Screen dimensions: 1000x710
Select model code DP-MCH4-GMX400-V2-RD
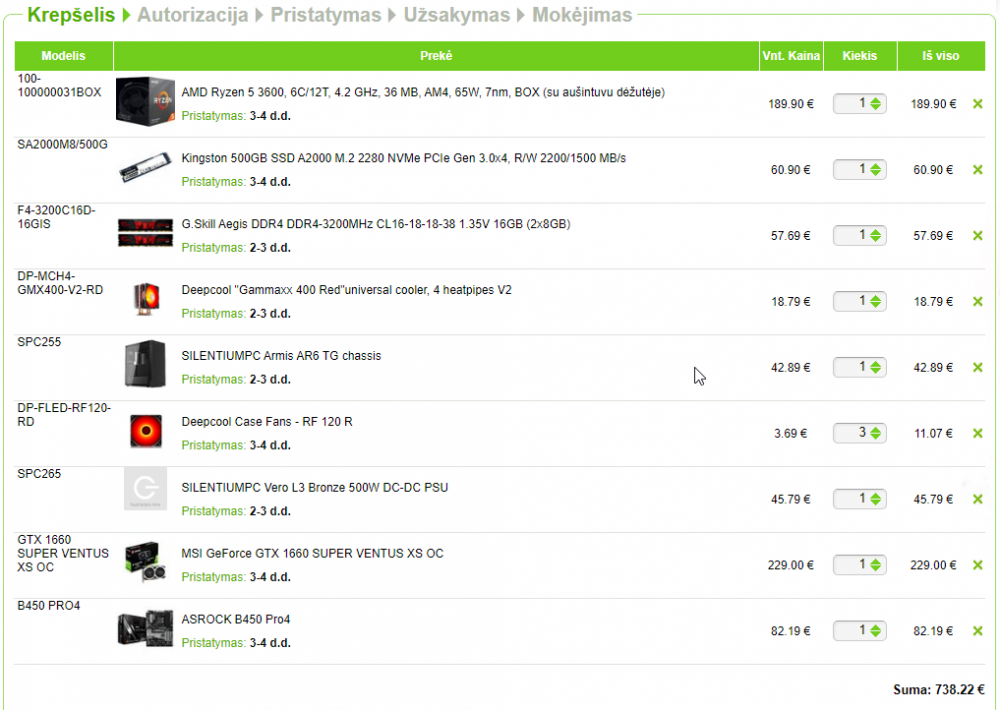(x=60, y=283)
